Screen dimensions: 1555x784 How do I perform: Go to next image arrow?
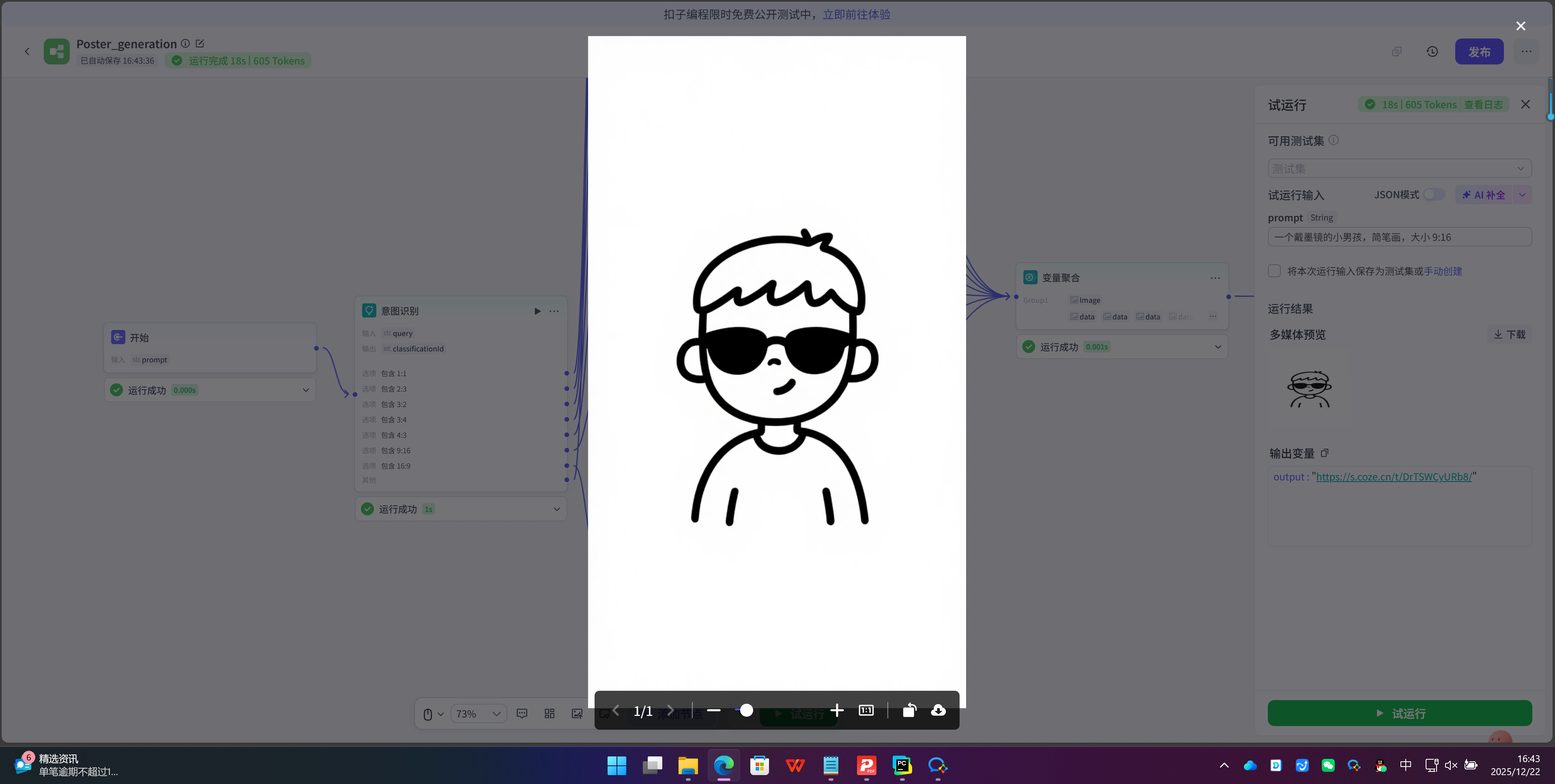click(x=670, y=710)
